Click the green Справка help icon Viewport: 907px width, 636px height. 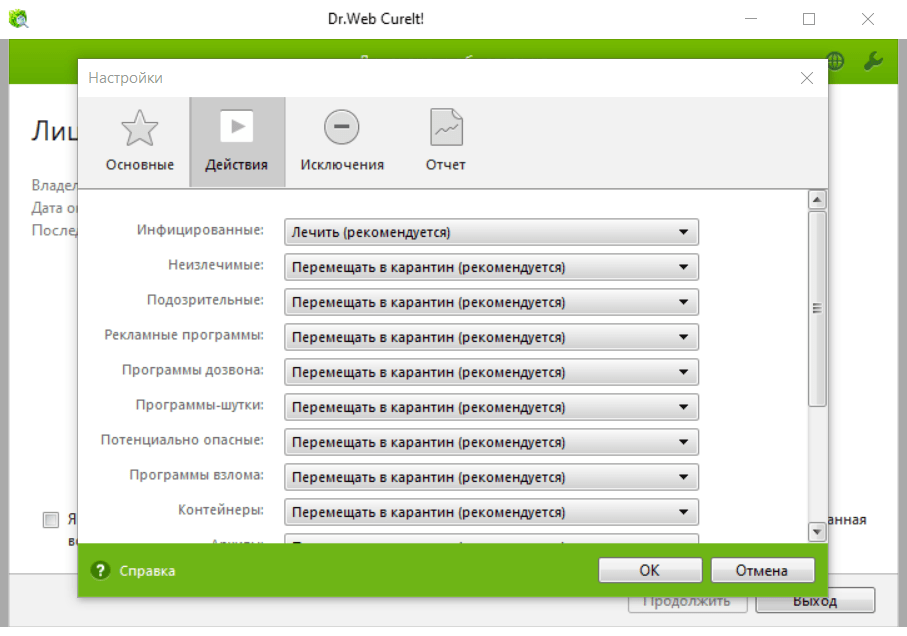click(x=100, y=571)
